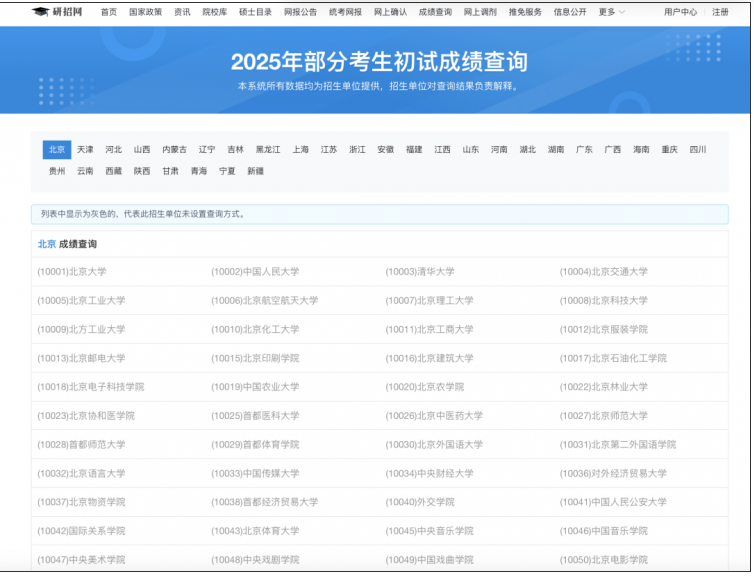Viewport: 754px width, 577px height.
Task: Click (10034)中央财经大学 entry
Action: coord(429,474)
